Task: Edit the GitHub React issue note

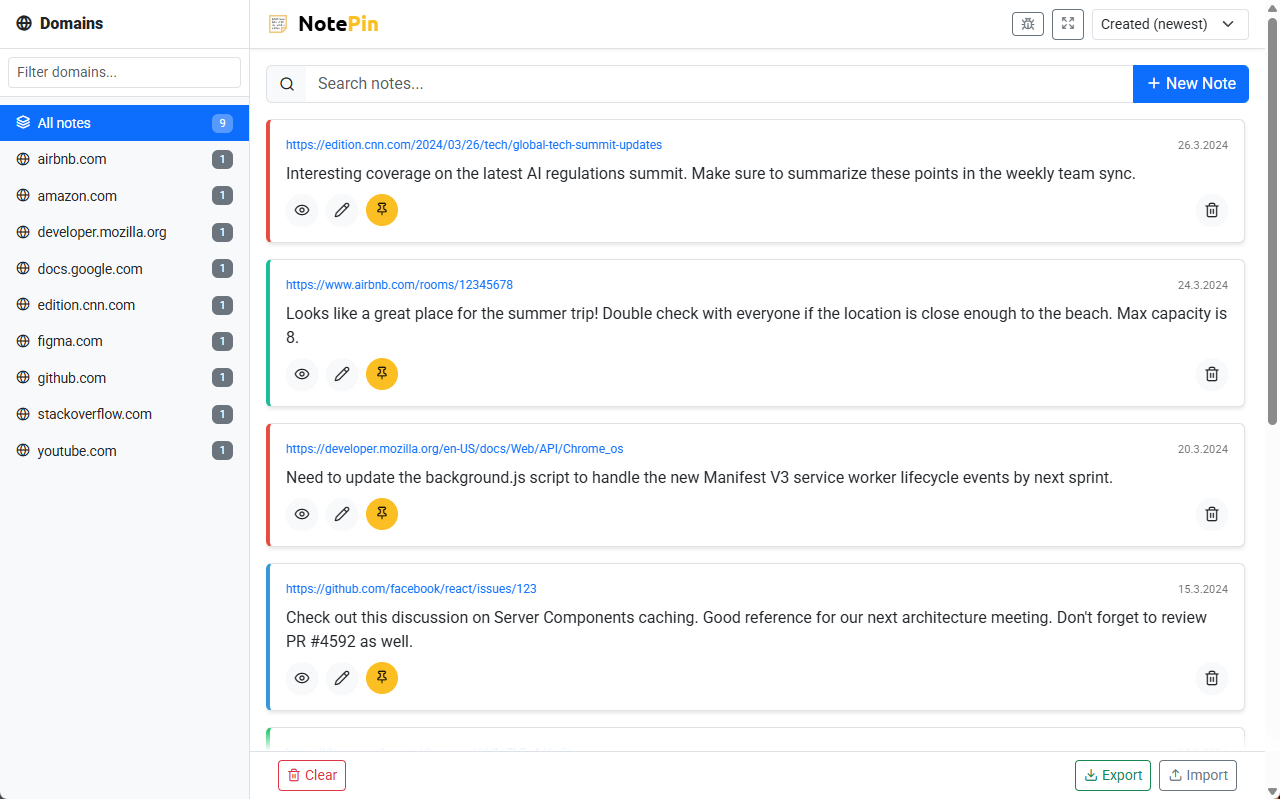Action: pyautogui.click(x=341, y=678)
